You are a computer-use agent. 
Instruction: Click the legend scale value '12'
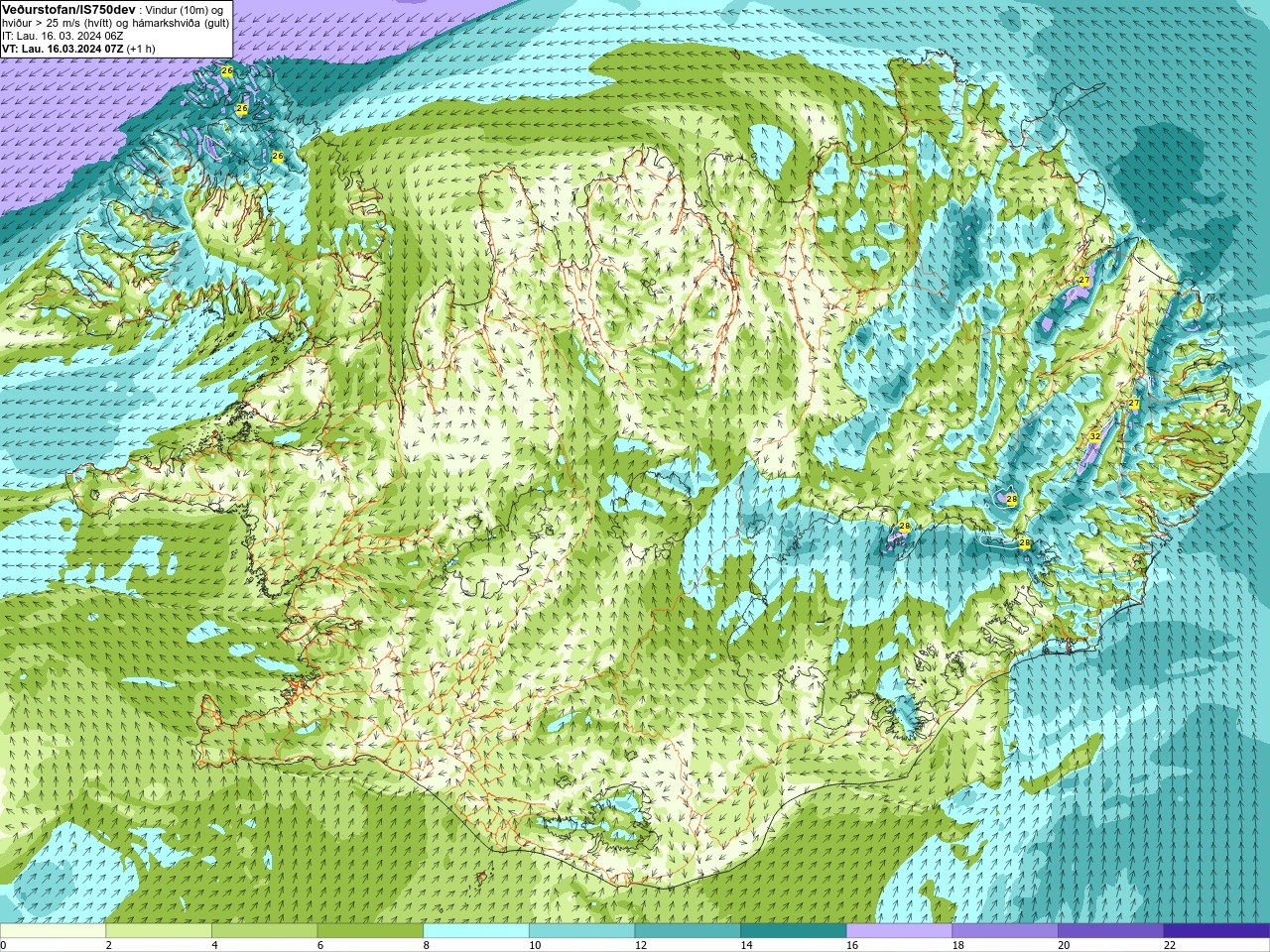(x=641, y=945)
